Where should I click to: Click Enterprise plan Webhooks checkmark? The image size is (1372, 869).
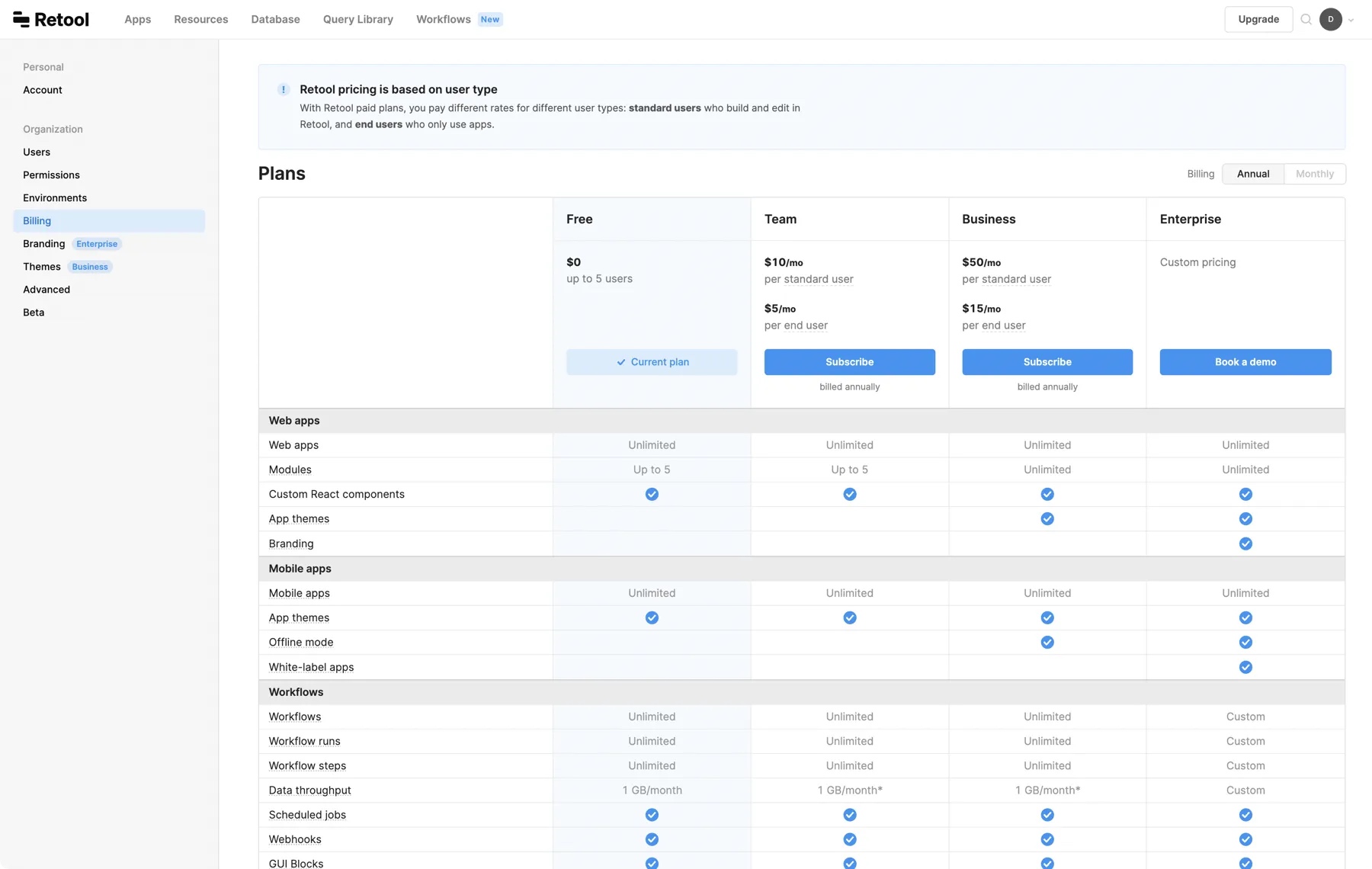pos(1245,839)
